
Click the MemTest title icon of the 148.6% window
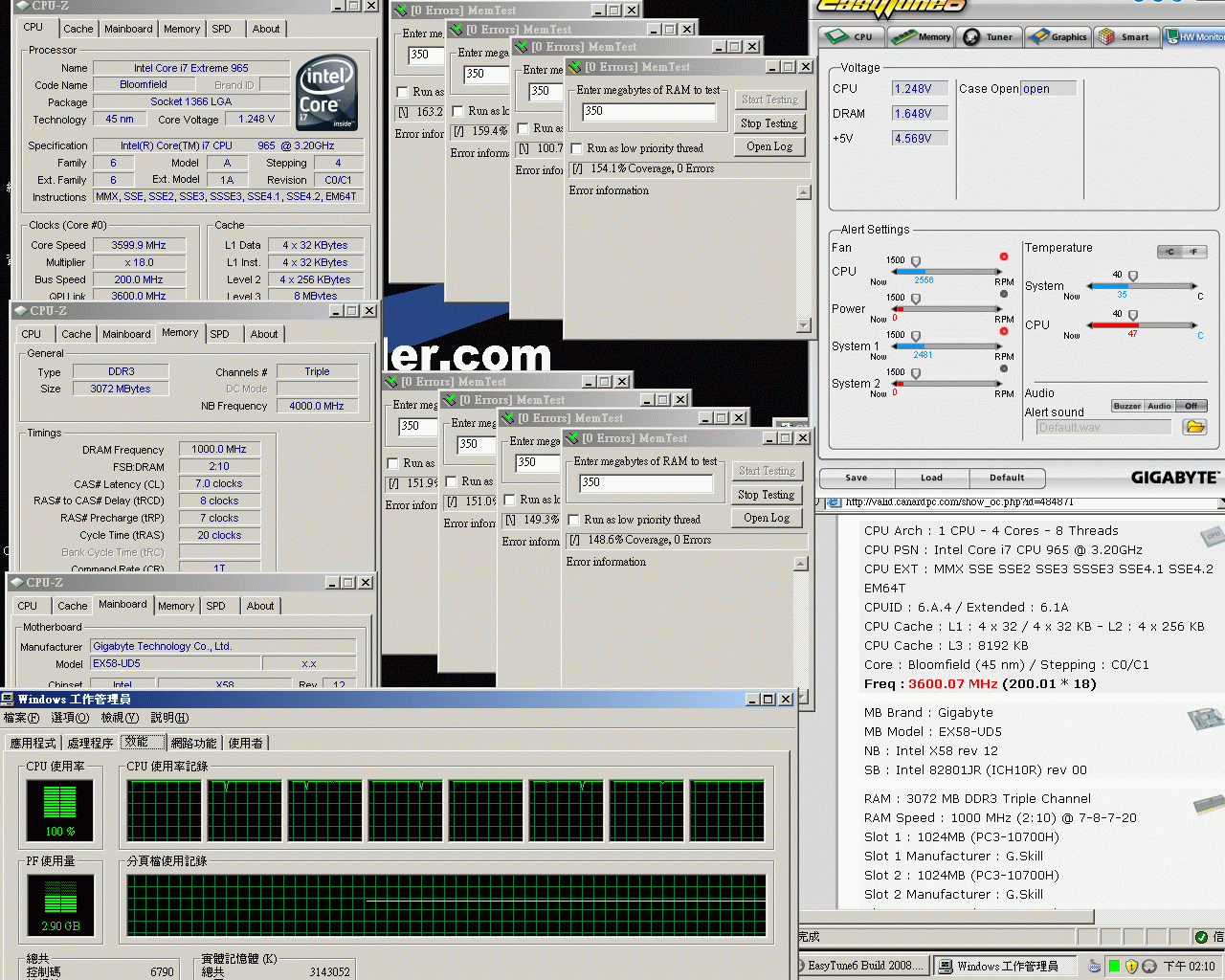click(x=571, y=438)
